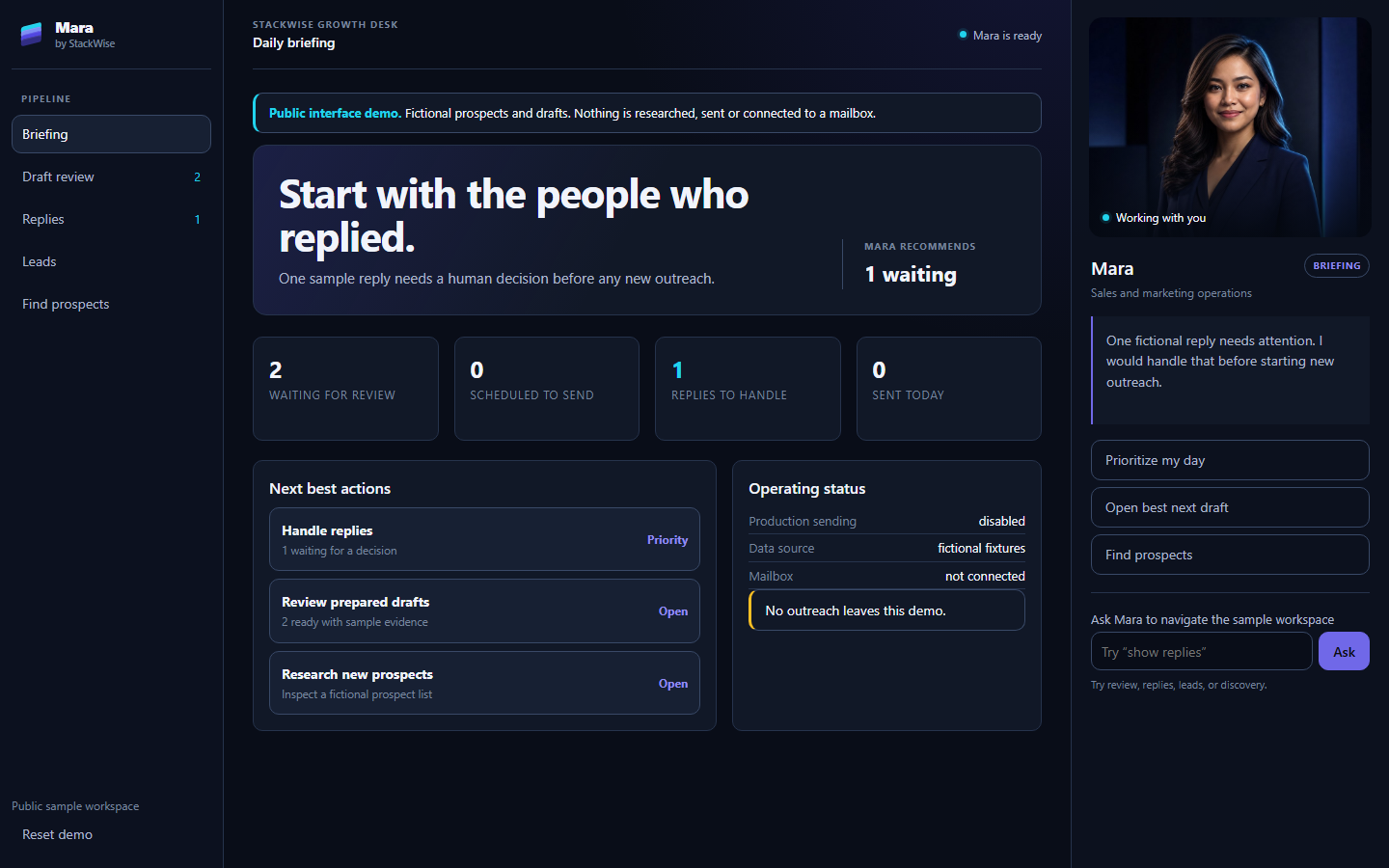Click the Production sending 'disabled' value
1389x868 pixels.
pyautogui.click(x=1001, y=521)
